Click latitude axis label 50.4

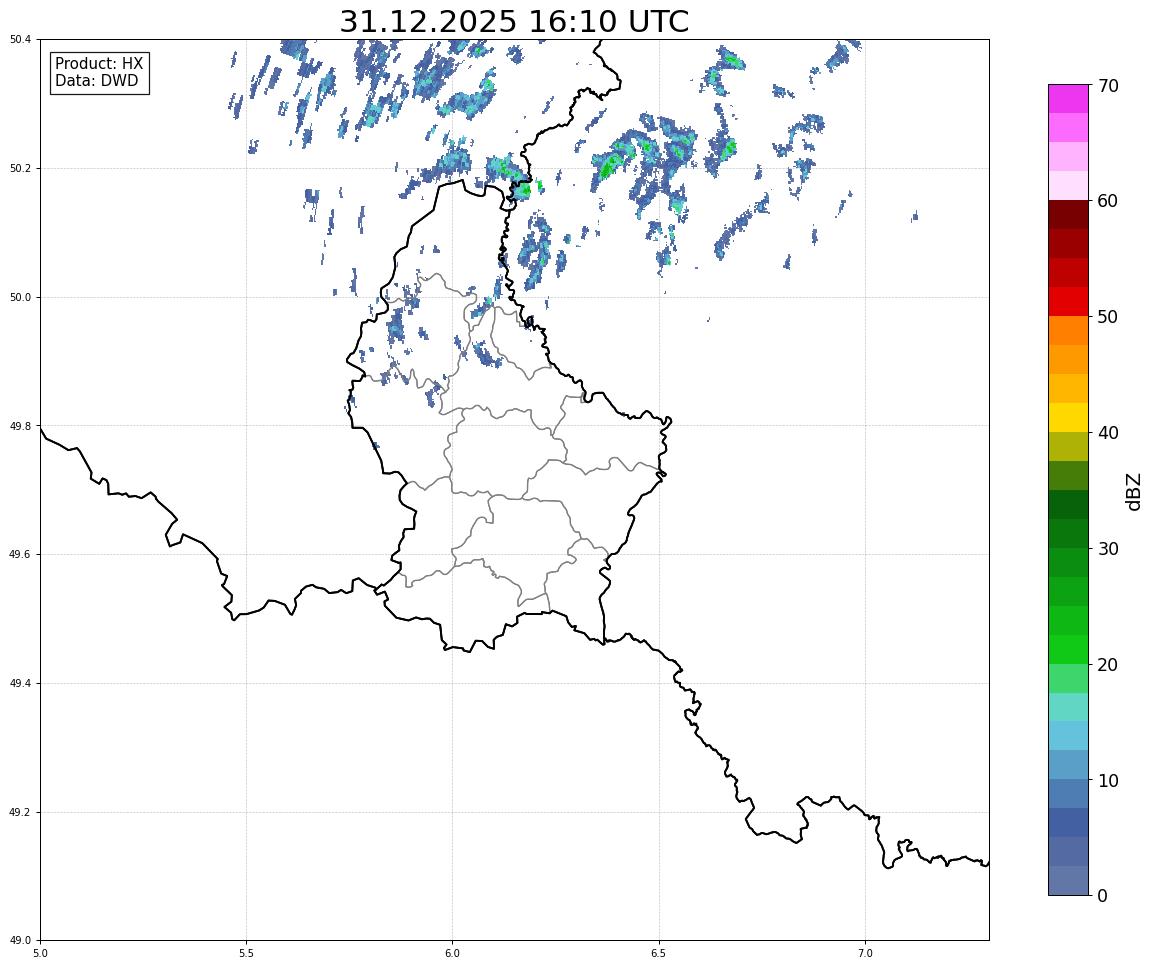(x=20, y=40)
